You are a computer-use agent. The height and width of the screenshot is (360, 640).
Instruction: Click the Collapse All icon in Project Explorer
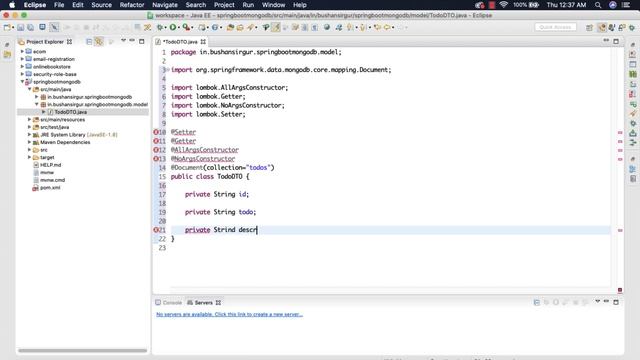coord(89,42)
